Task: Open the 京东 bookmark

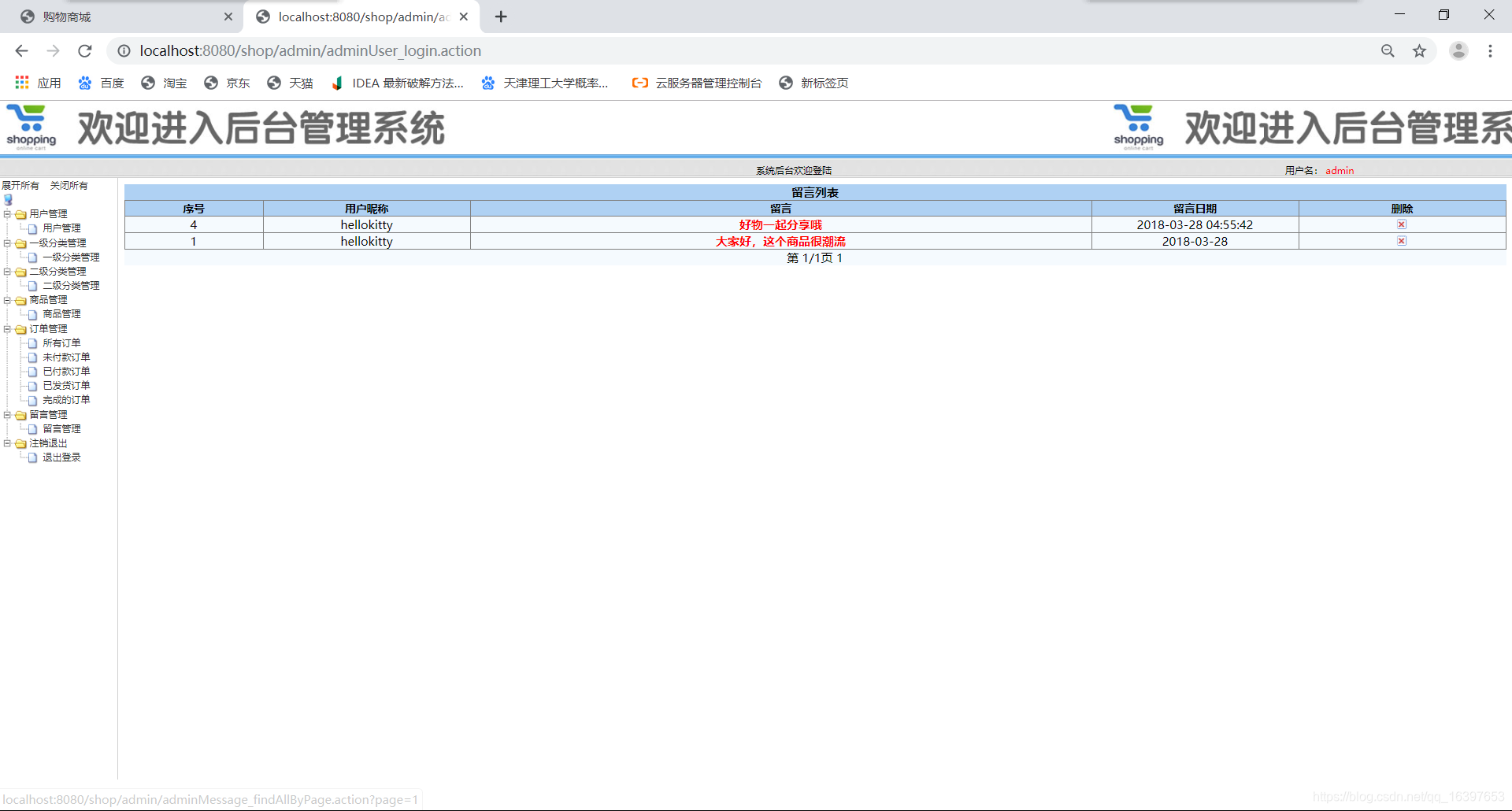Action: click(227, 83)
